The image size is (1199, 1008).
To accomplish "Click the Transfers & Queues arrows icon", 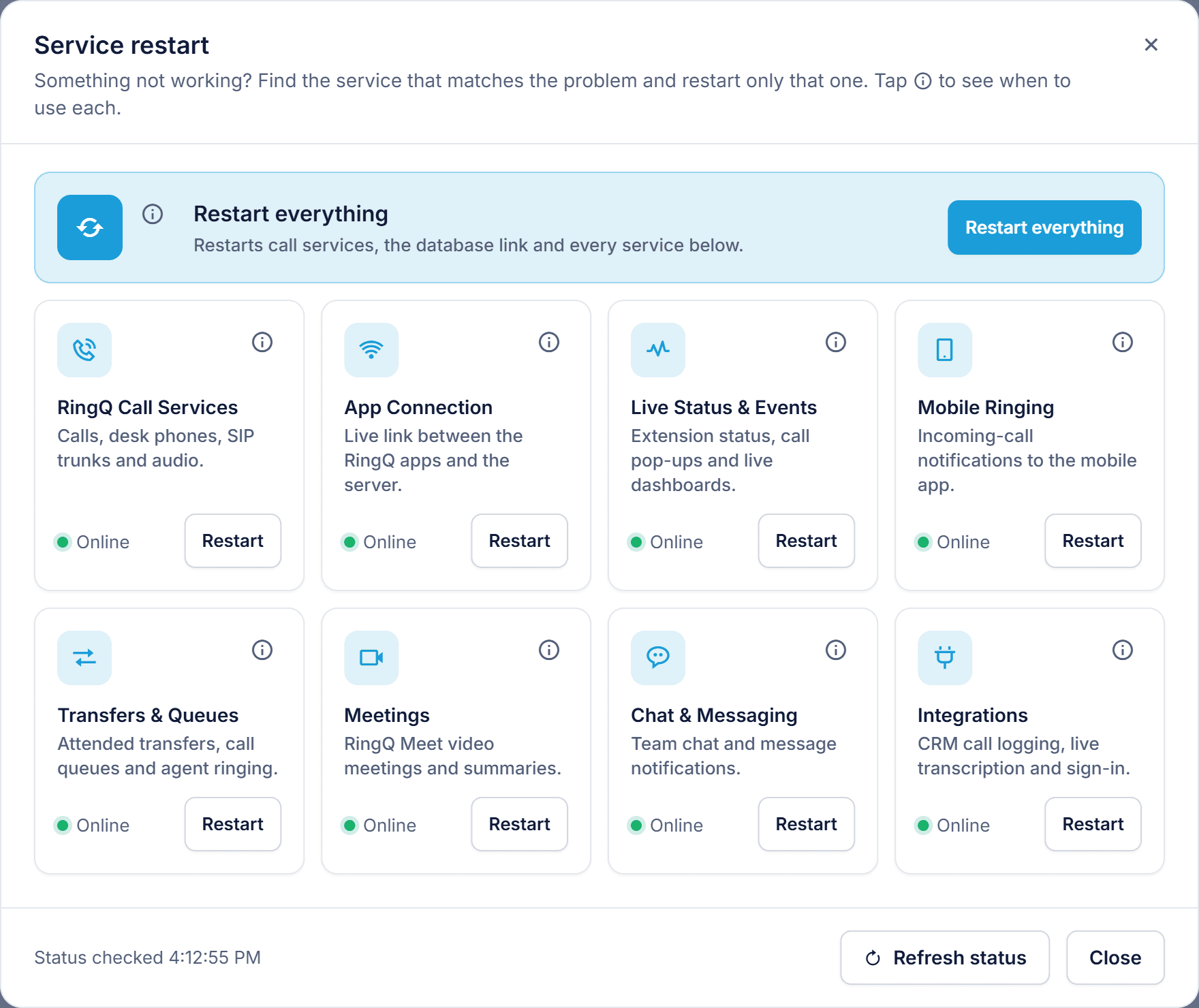I will [x=84, y=658].
